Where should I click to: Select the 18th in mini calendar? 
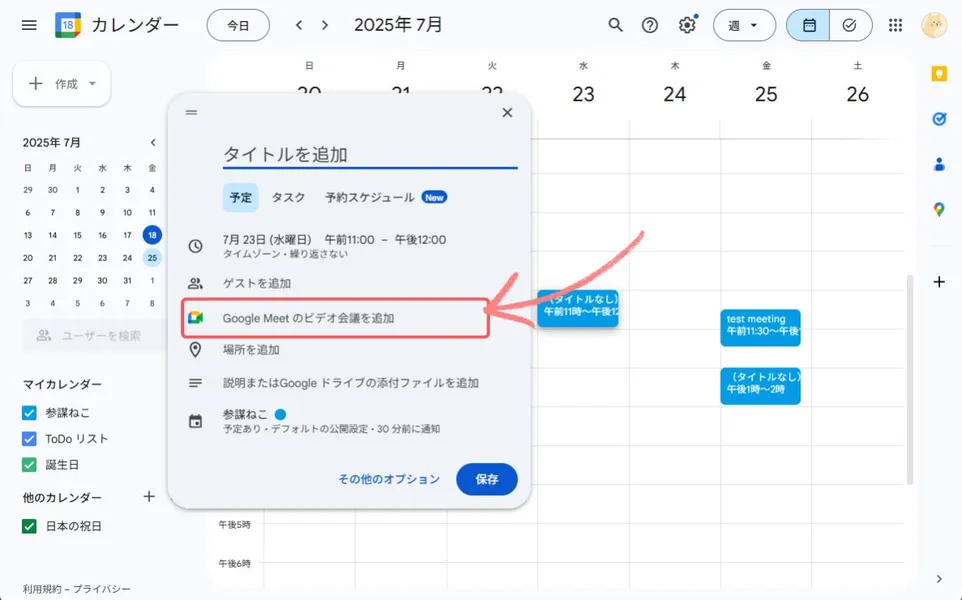pos(152,235)
